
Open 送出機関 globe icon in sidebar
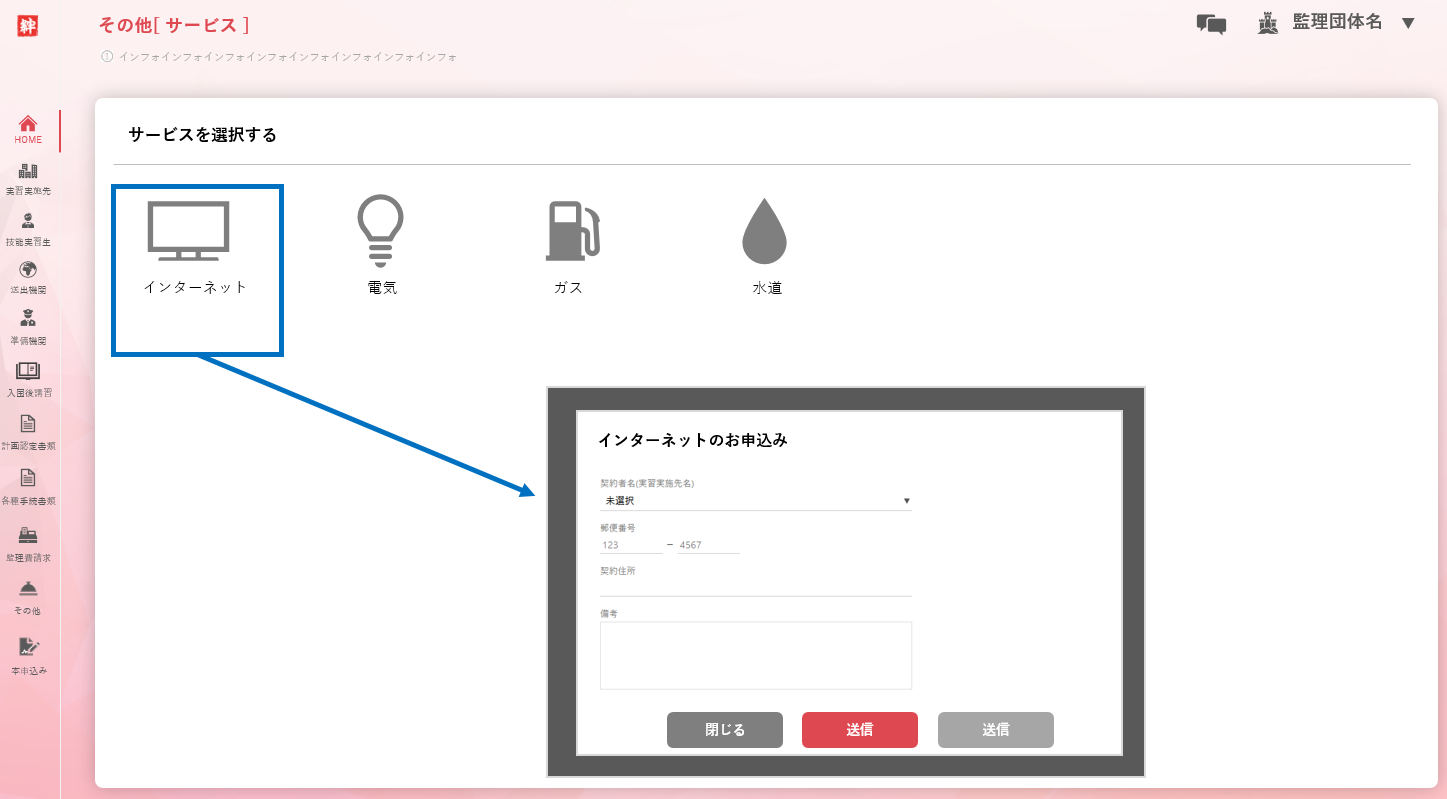click(28, 277)
